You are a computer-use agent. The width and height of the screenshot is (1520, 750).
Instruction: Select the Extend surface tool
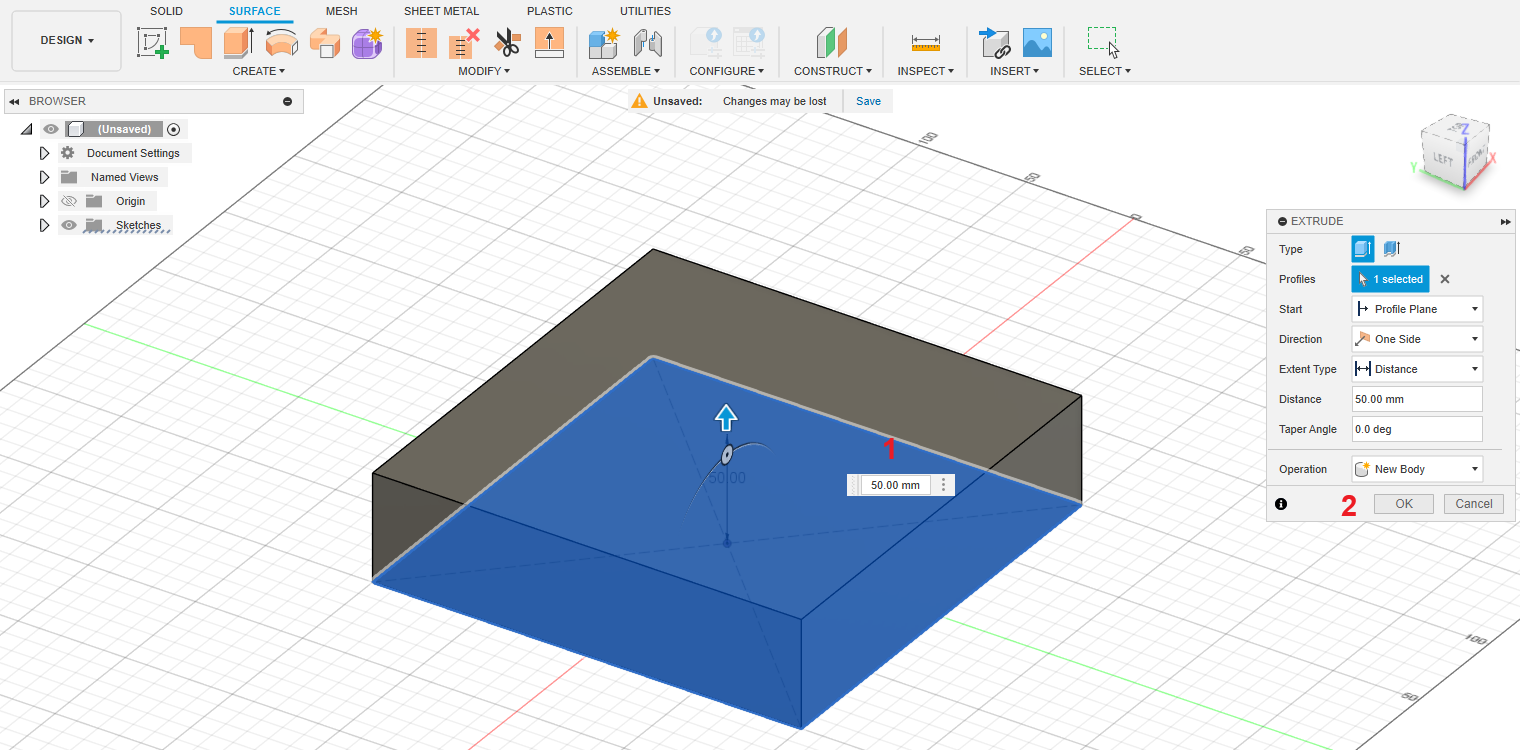click(x=550, y=42)
